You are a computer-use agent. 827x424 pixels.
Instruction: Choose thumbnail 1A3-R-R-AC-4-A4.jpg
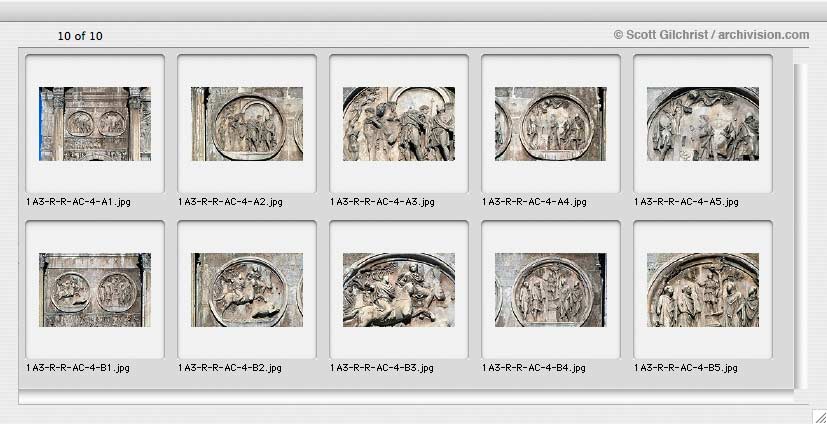pyautogui.click(x=551, y=124)
